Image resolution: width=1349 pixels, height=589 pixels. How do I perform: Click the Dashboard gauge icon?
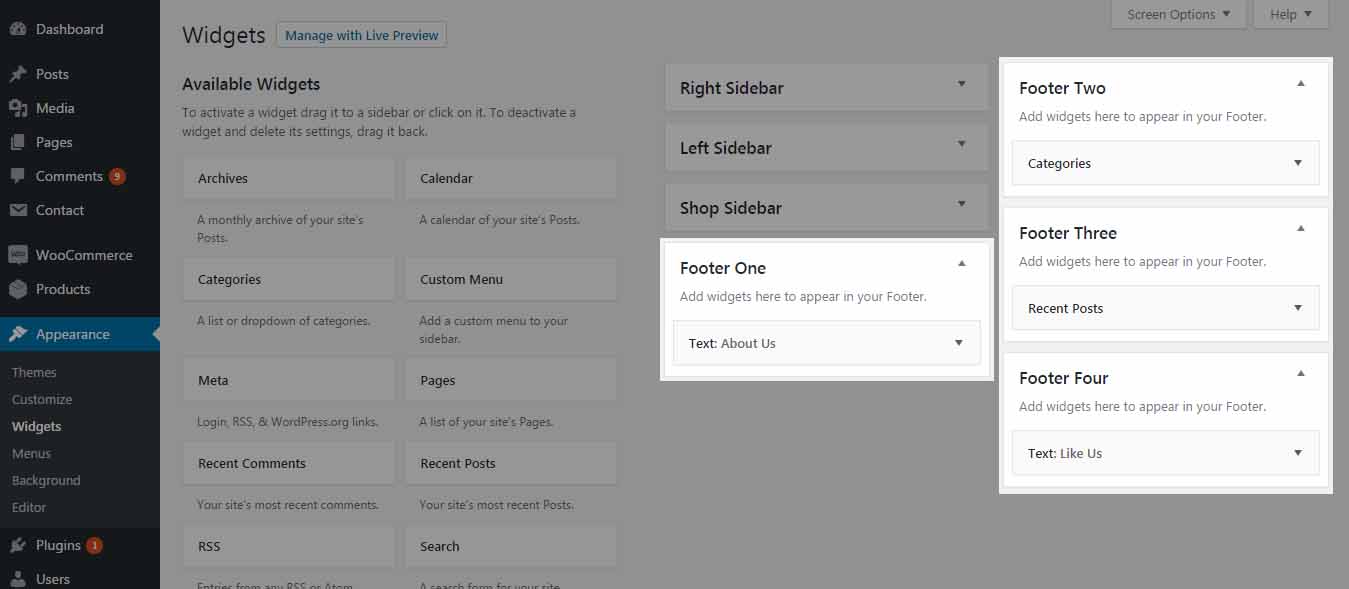click(18, 29)
